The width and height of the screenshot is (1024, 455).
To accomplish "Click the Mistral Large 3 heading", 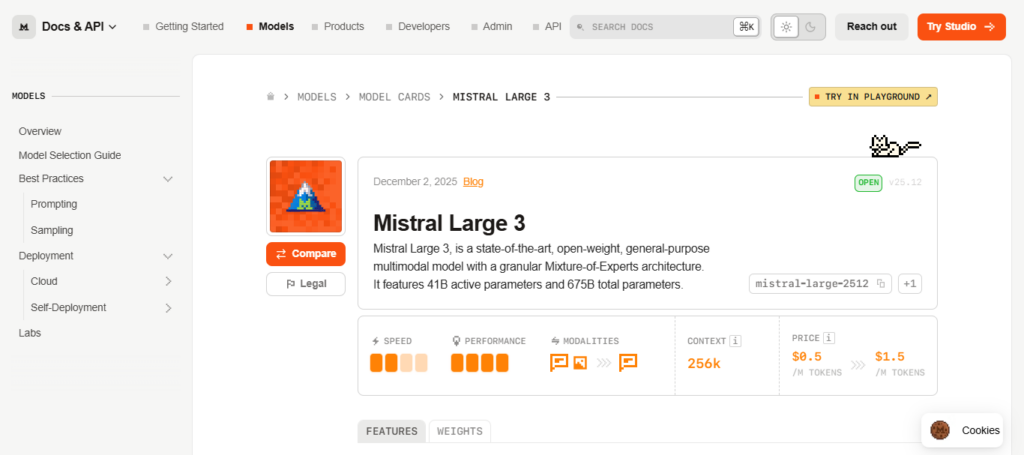I will click(x=449, y=223).
